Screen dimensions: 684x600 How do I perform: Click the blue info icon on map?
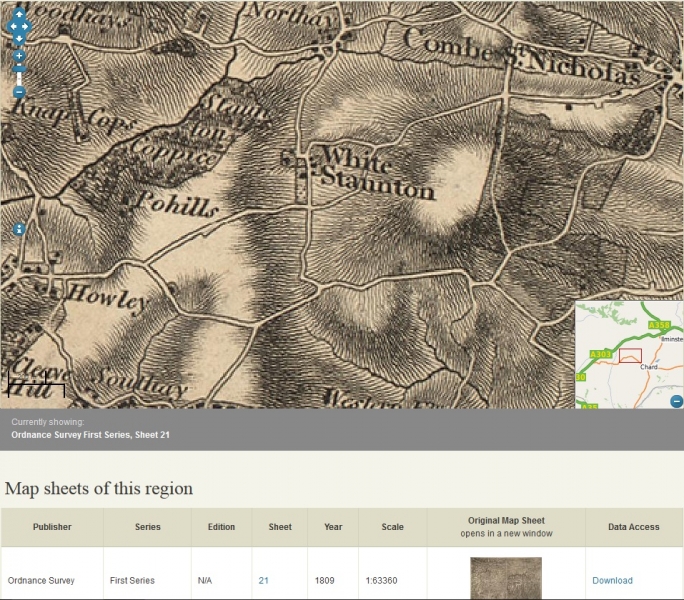pyautogui.click(x=18, y=229)
